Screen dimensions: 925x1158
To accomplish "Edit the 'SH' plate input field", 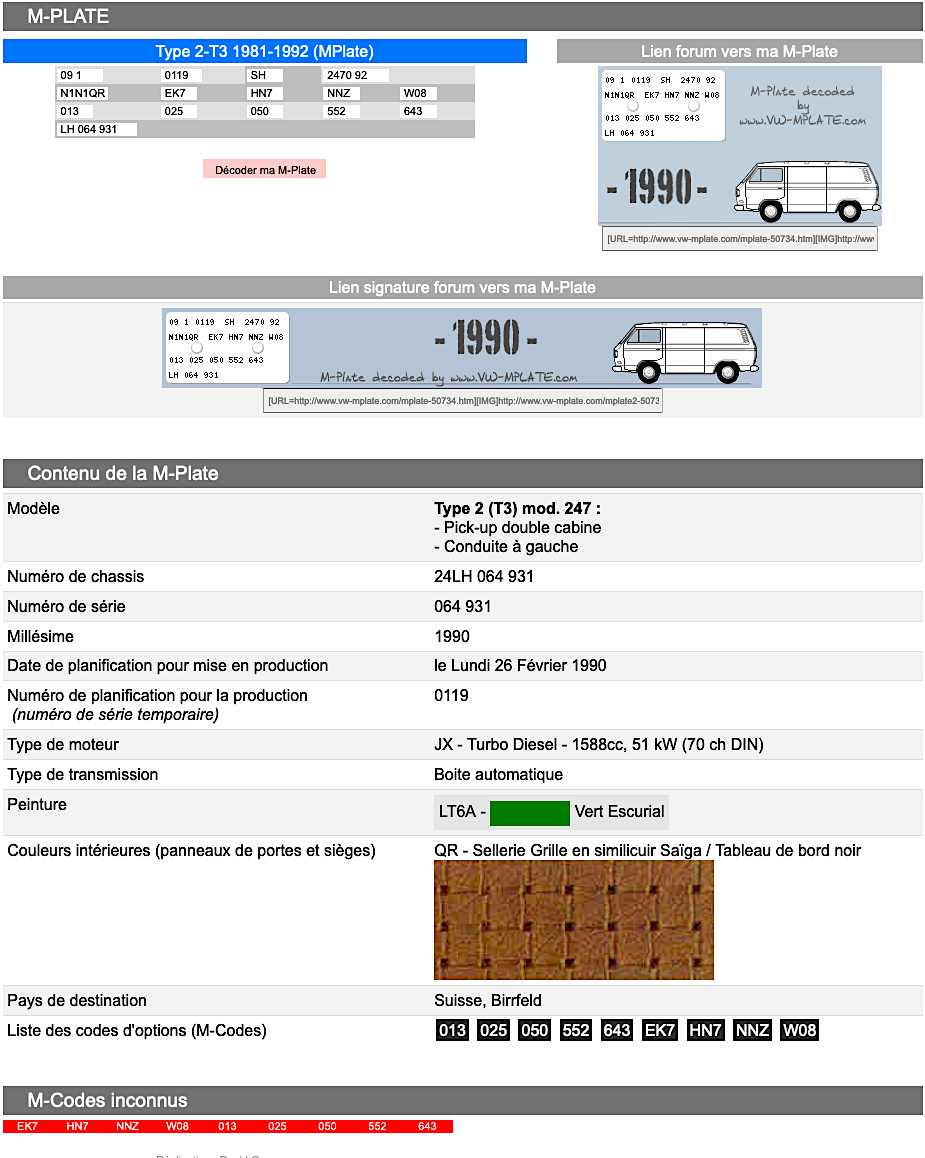I will (x=265, y=75).
